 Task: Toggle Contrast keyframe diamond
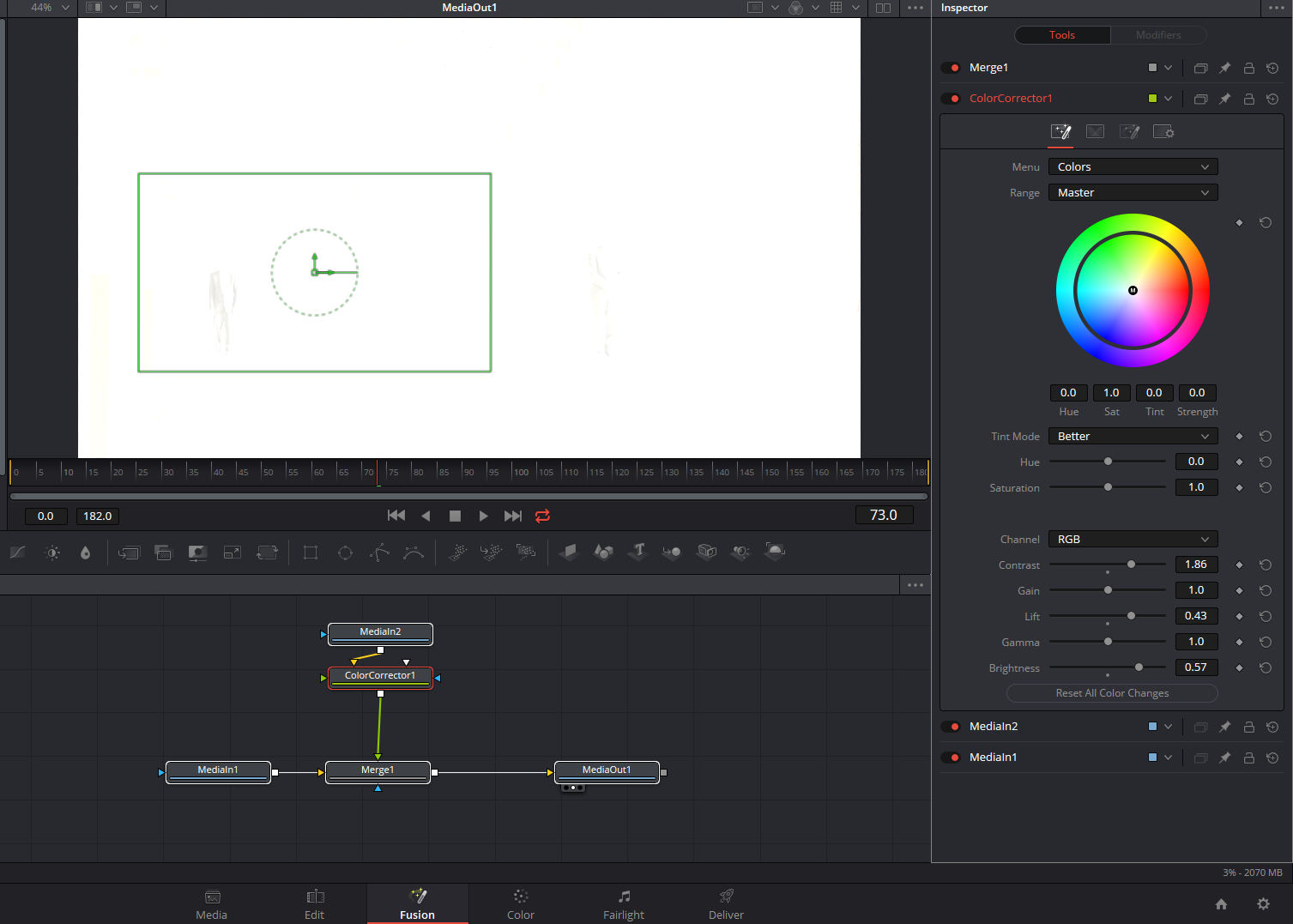[1239, 565]
